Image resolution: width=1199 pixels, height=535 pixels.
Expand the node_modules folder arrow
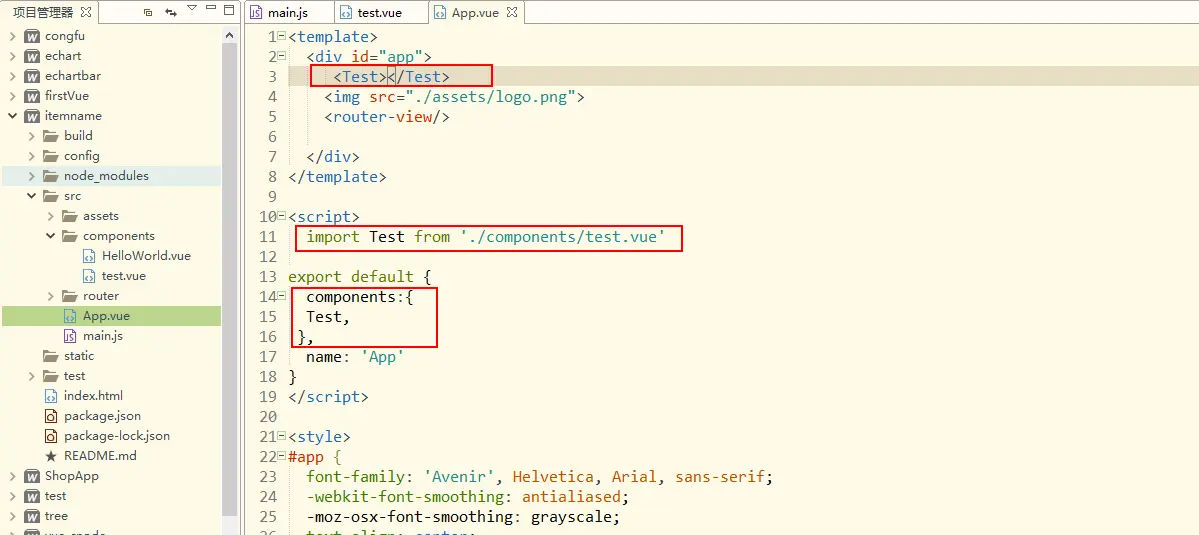31,176
